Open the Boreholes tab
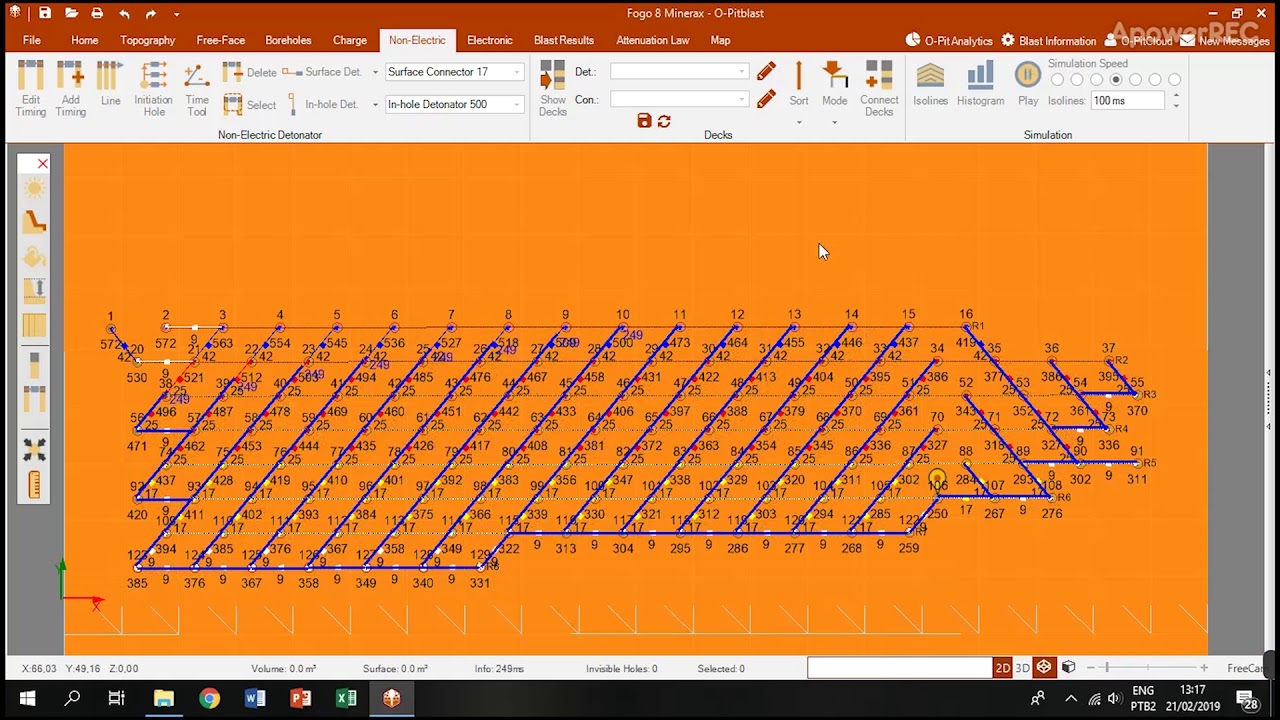The image size is (1280, 720). tap(288, 40)
